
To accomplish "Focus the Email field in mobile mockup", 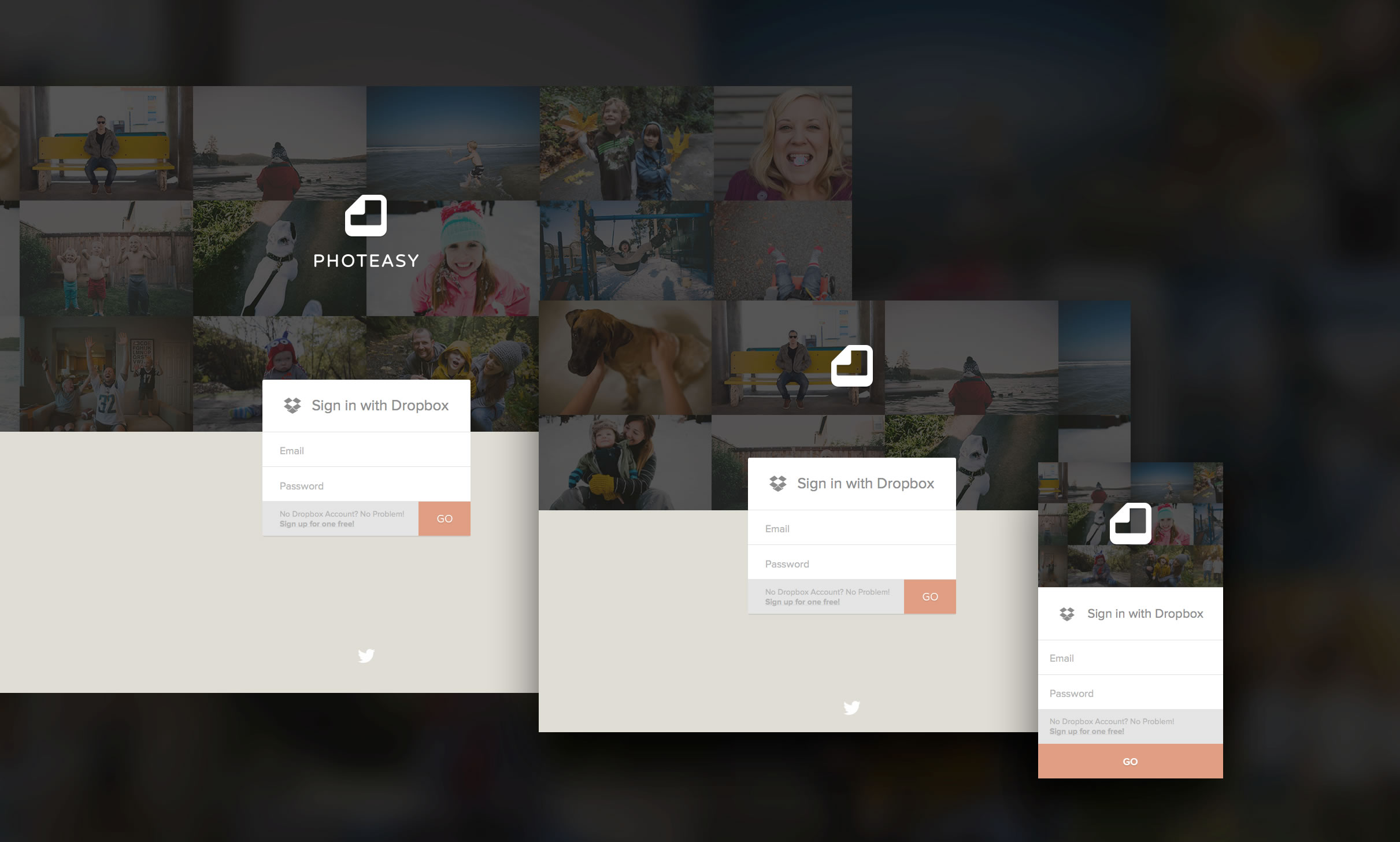I will click(1131, 658).
